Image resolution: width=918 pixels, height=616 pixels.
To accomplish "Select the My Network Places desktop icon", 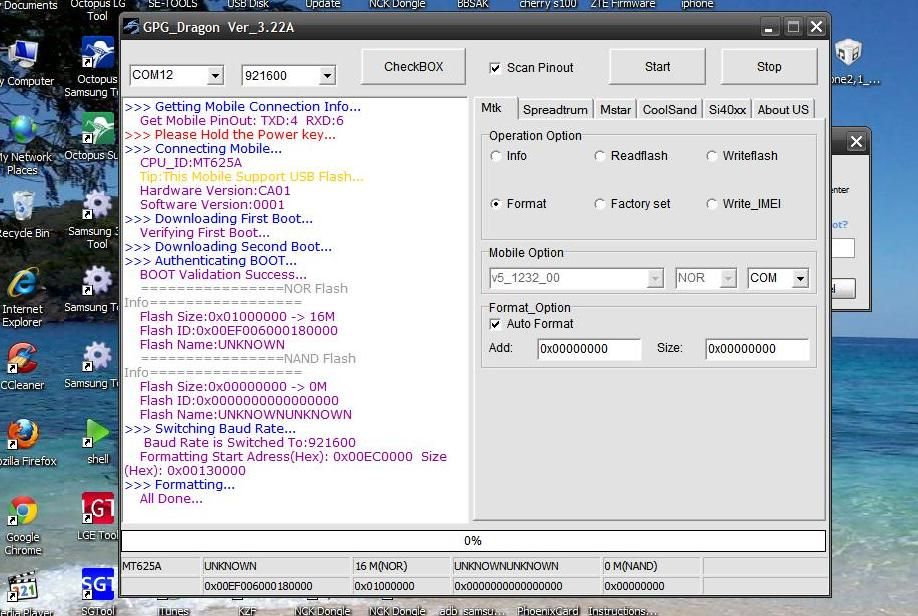I will coord(22,131).
